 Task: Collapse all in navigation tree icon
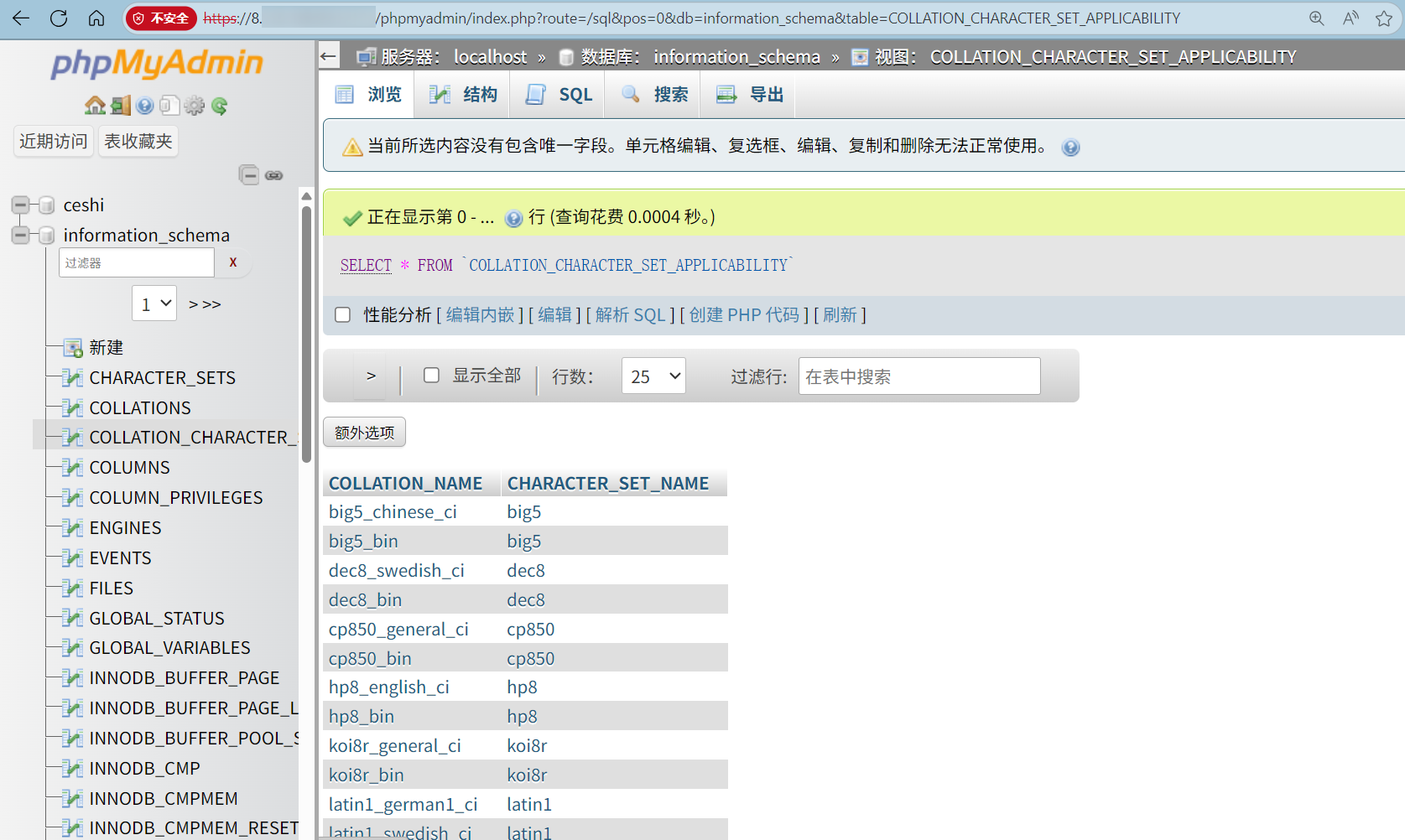tap(250, 174)
